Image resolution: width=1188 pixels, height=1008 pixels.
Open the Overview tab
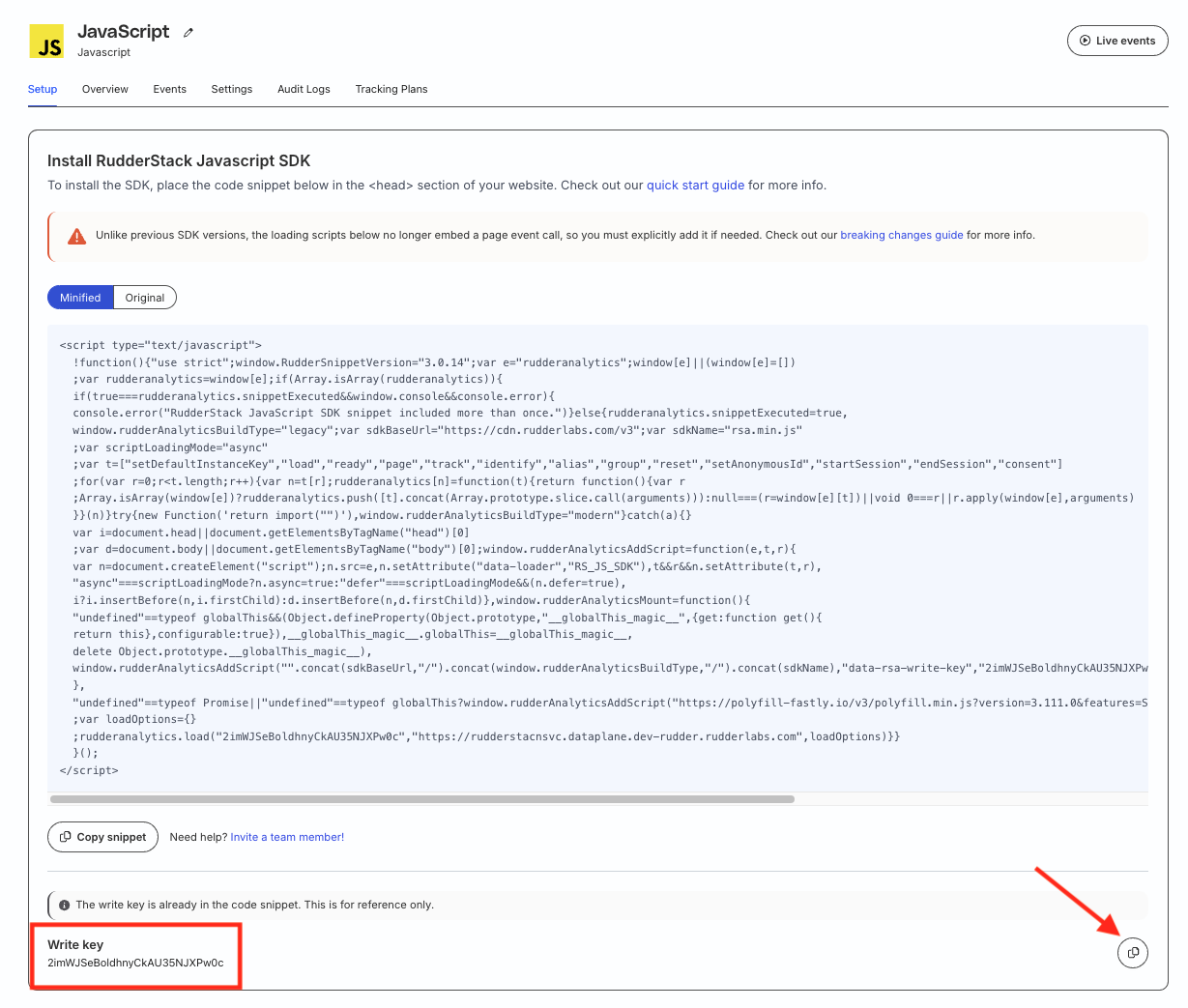[105, 89]
